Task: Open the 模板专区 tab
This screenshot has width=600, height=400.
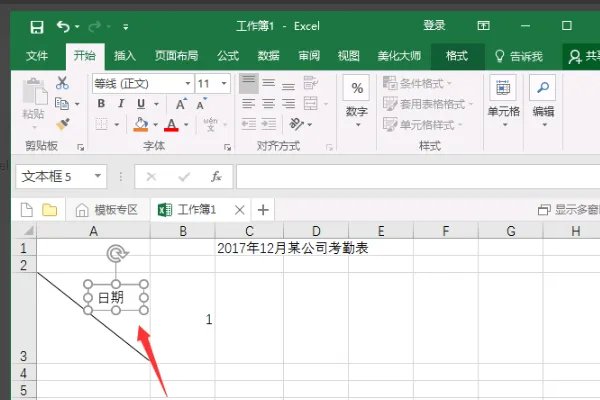Action: click(x=107, y=210)
